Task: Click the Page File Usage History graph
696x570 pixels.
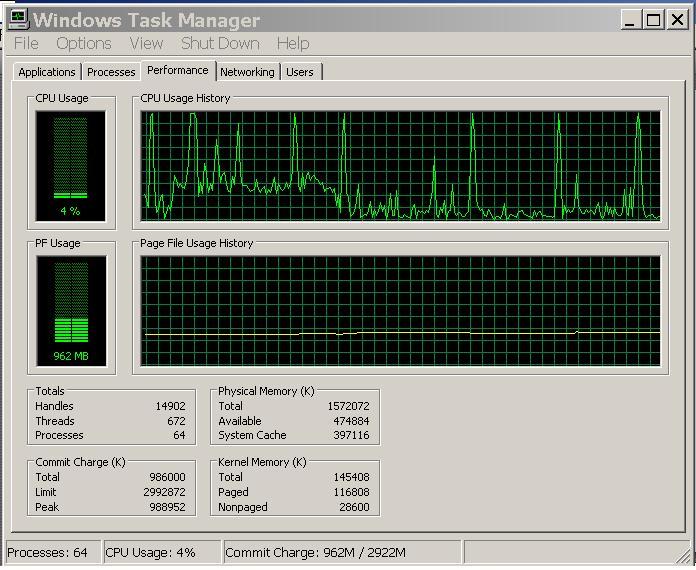Action: click(x=400, y=311)
